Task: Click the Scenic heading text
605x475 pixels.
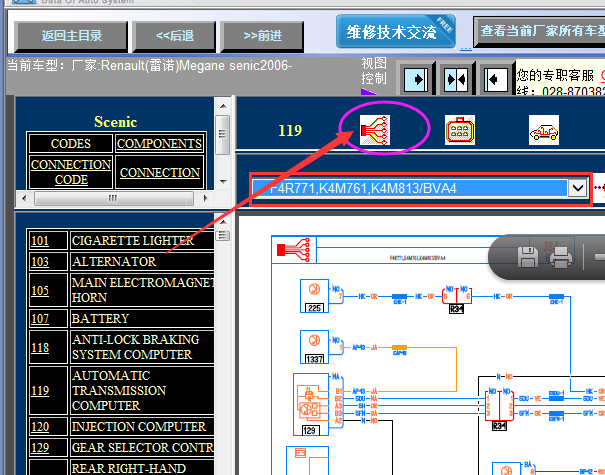Action: (115, 122)
